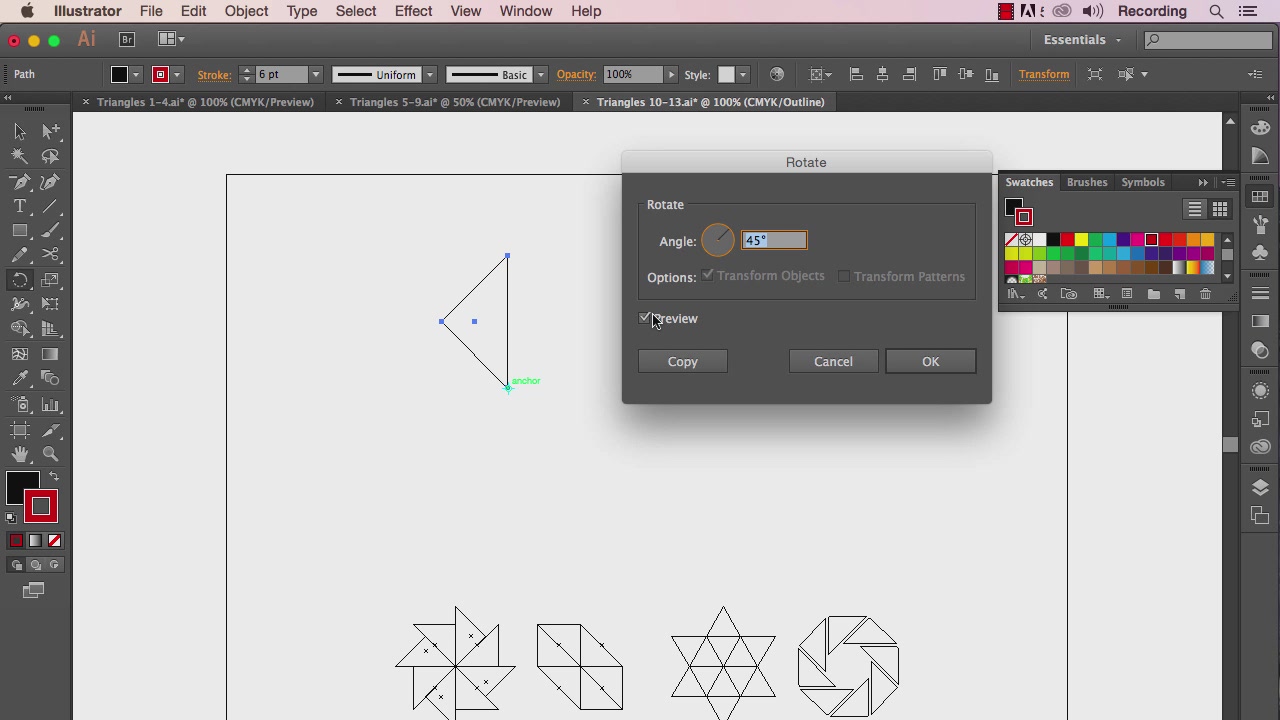Select the Direct Selection tool
The height and width of the screenshot is (720, 1280).
point(50,131)
